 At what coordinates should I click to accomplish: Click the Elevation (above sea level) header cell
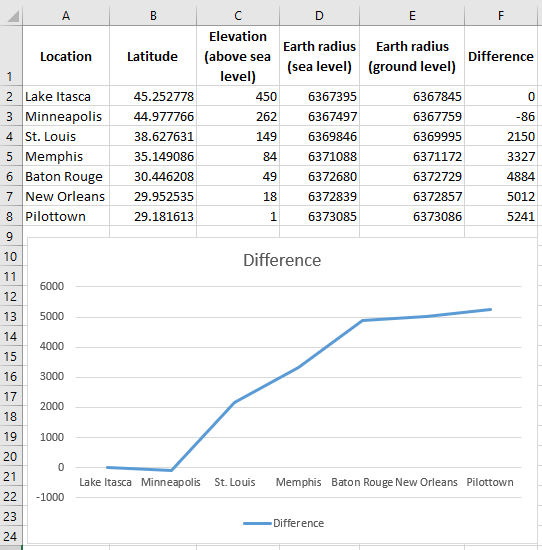click(238, 56)
